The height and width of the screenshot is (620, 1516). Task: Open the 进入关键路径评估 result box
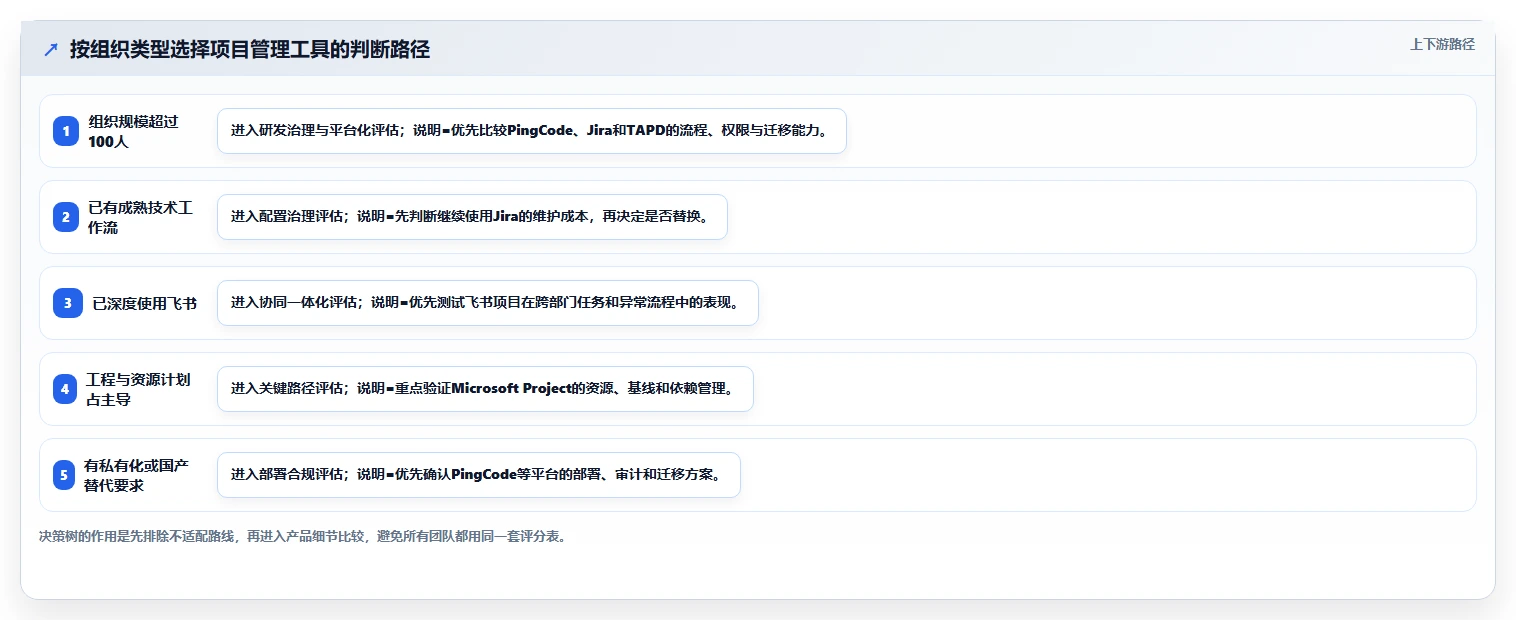click(x=485, y=389)
